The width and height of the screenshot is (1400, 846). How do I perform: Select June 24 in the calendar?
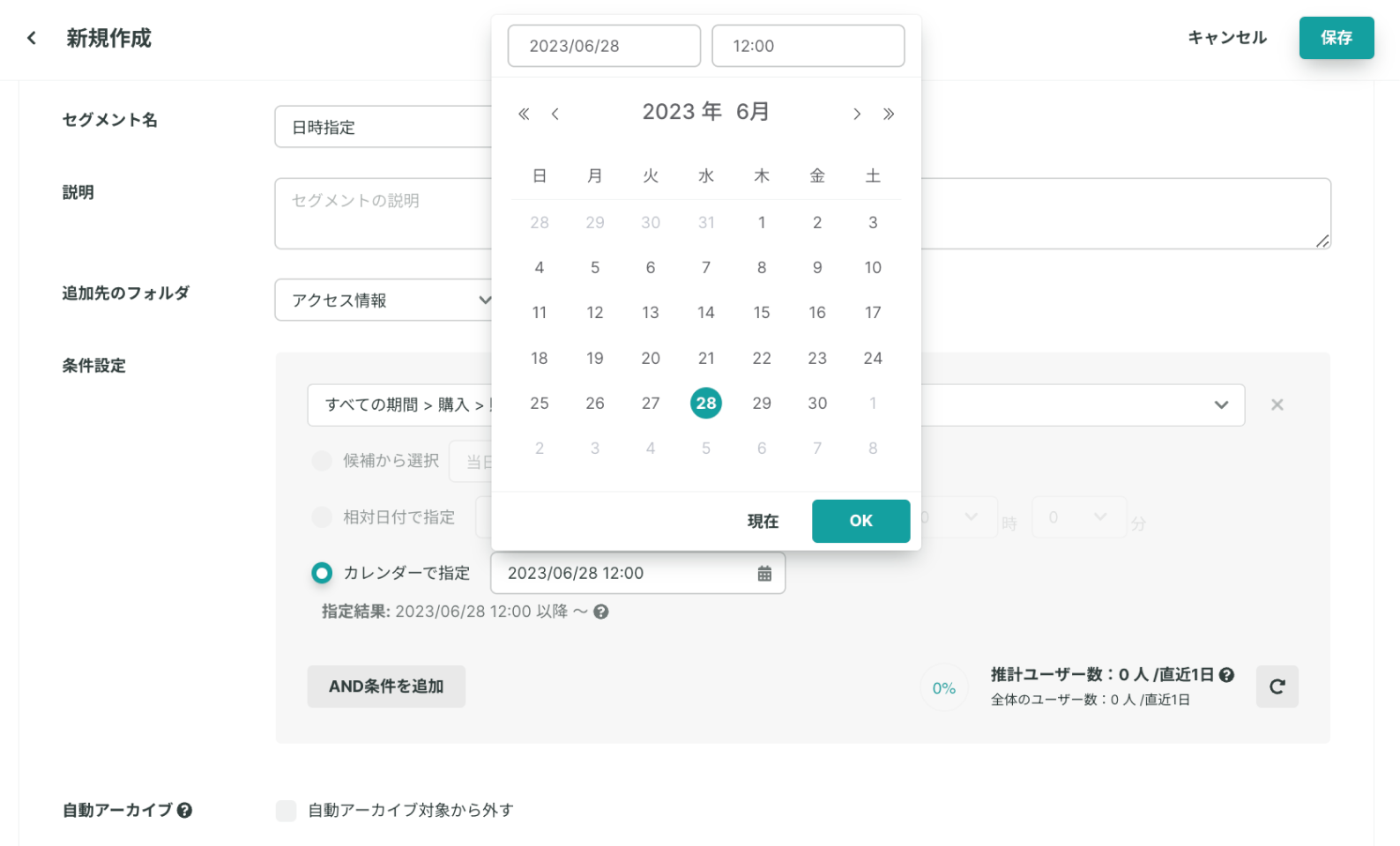pos(873,359)
